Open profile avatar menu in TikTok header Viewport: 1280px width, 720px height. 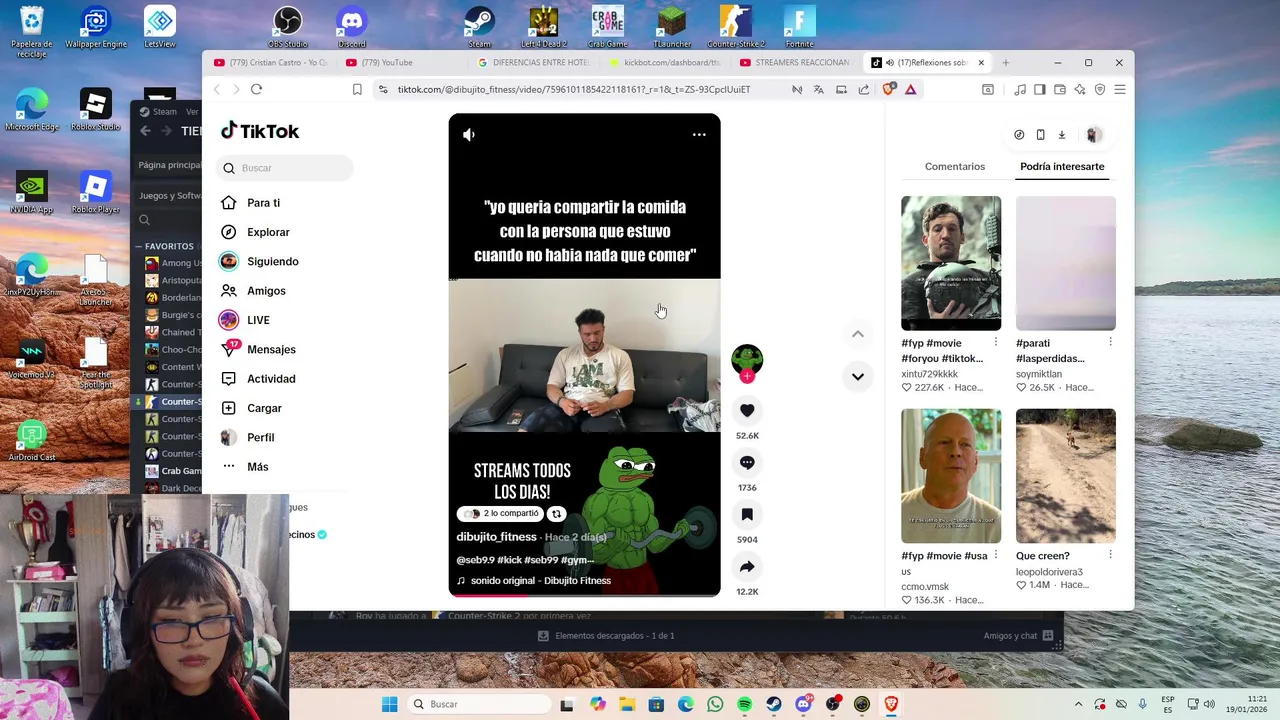pos(1094,135)
